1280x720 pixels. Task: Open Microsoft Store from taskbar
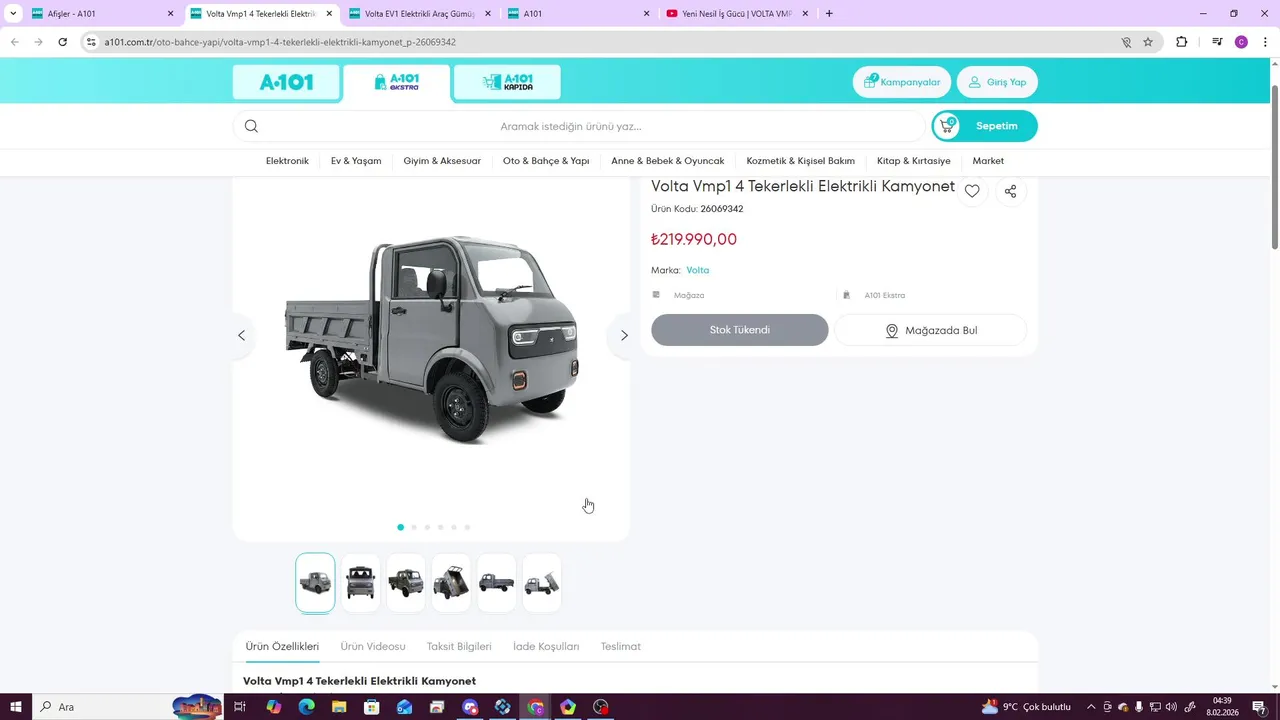[x=371, y=707]
